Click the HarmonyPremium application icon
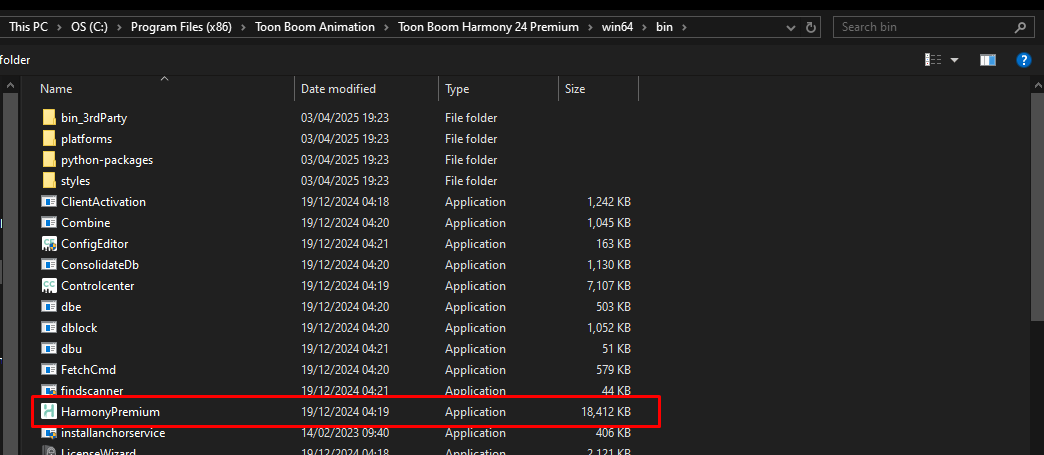The width and height of the screenshot is (1044, 455). coord(49,412)
